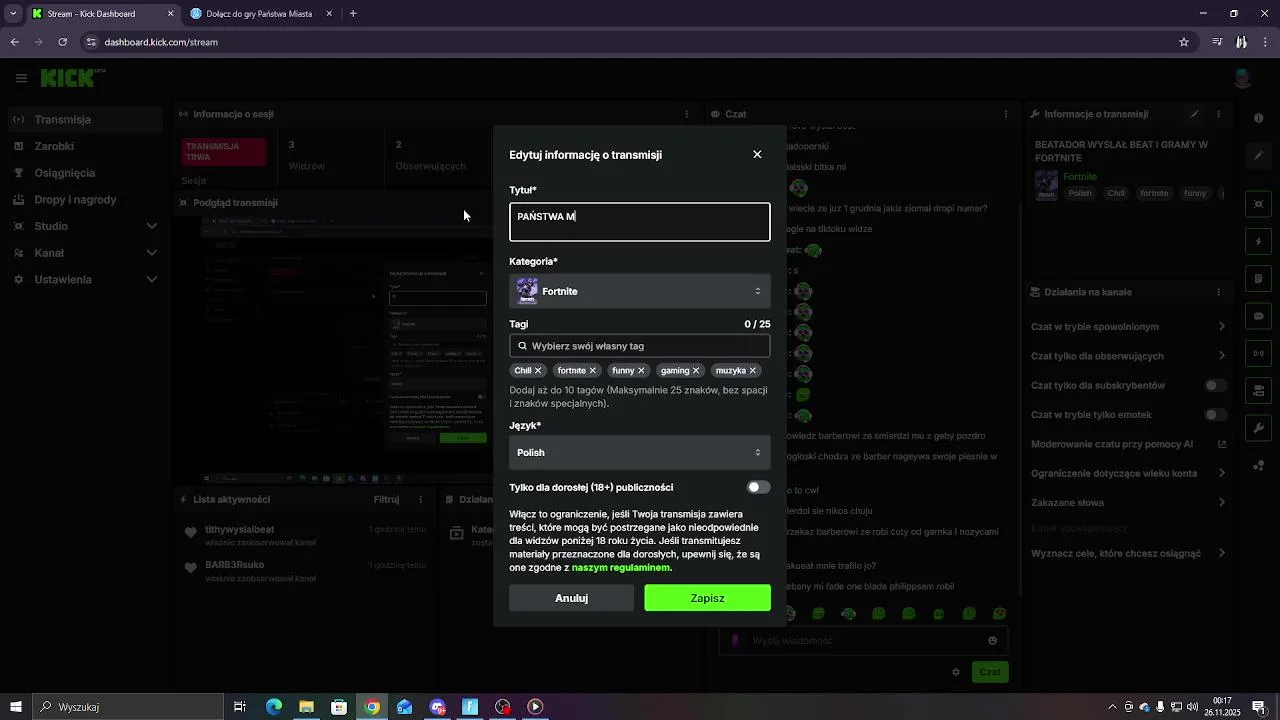Toggle the 18+ adult audience switch
Screen dimensions: 1280x720
(759, 488)
